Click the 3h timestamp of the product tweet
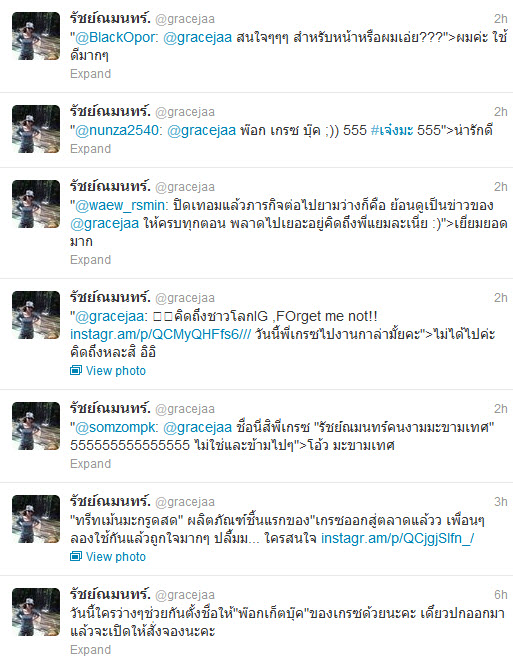Screen dimensions: 513x664 [501, 502]
